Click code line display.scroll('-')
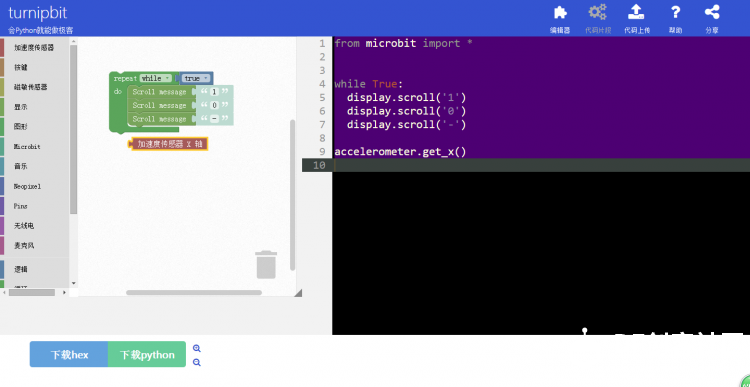Image resolution: width=750 pixels, height=387 pixels. coord(406,125)
